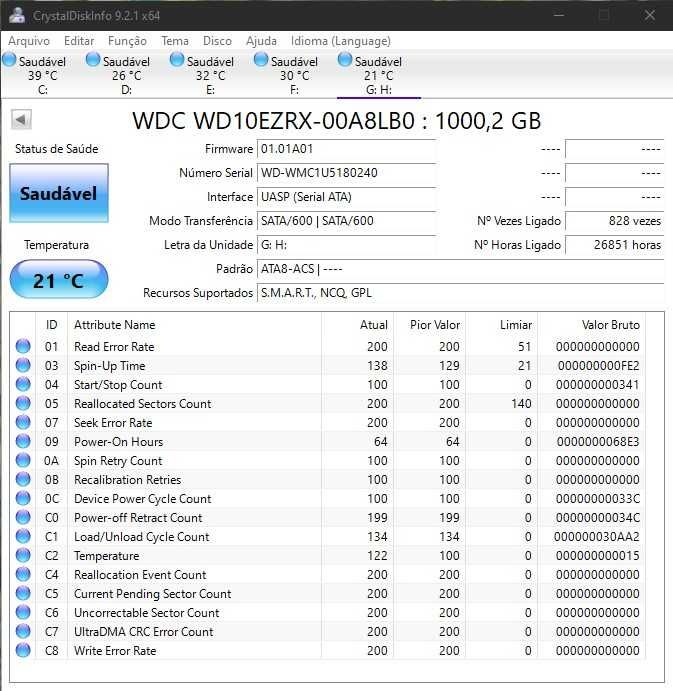Click the transfer mode field SATA/600

346,220
